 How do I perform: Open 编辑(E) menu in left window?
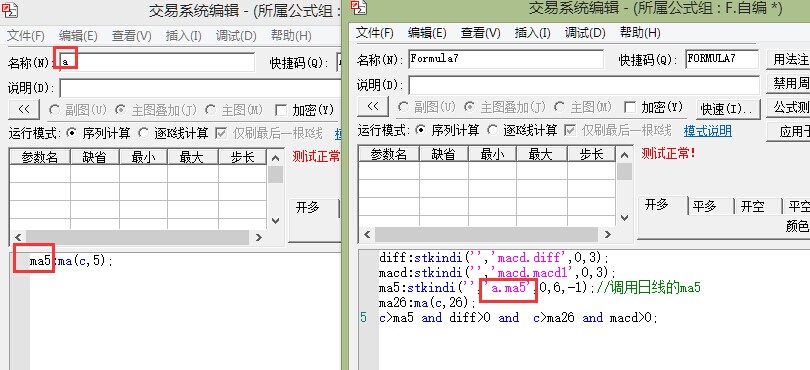click(x=78, y=36)
